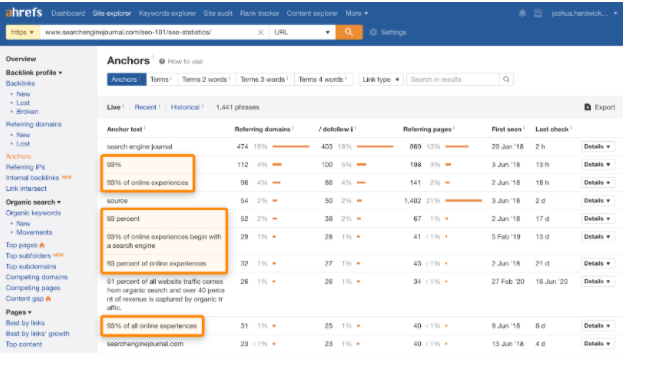Sort by Last check column

tap(552, 129)
